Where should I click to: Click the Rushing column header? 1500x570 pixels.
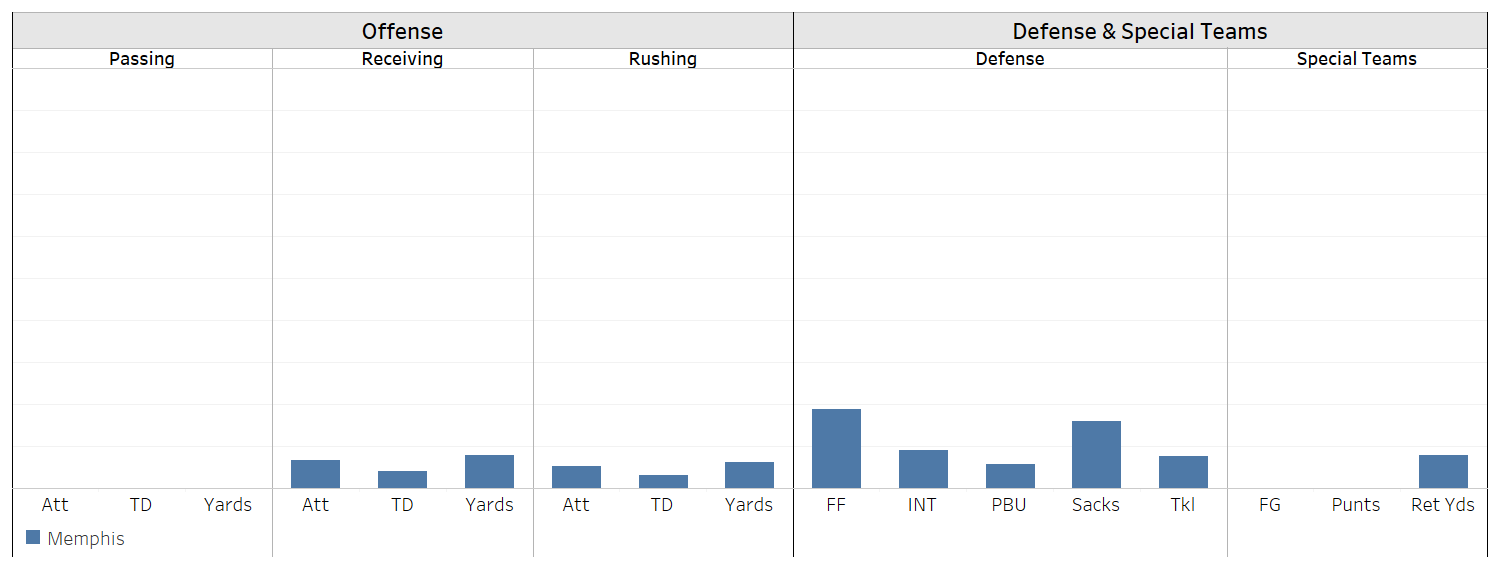pos(663,59)
